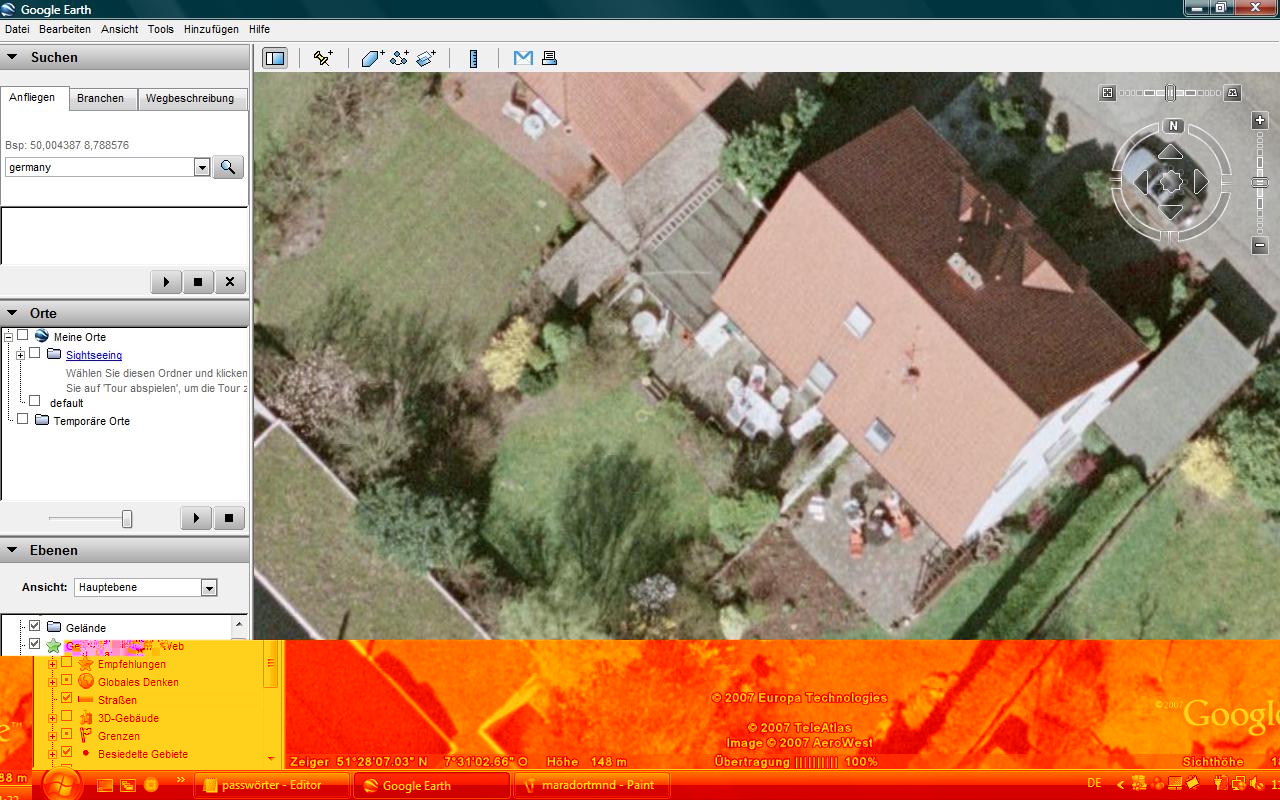Click the email view envelope icon

point(522,58)
